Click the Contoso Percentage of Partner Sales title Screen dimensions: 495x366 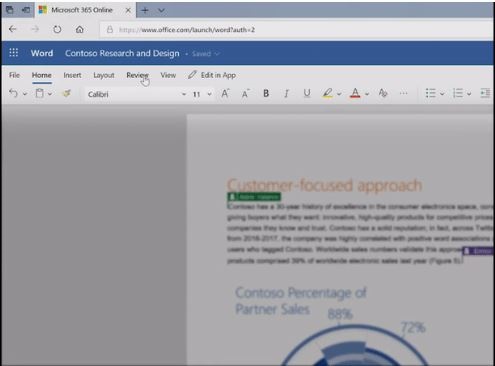(300, 301)
